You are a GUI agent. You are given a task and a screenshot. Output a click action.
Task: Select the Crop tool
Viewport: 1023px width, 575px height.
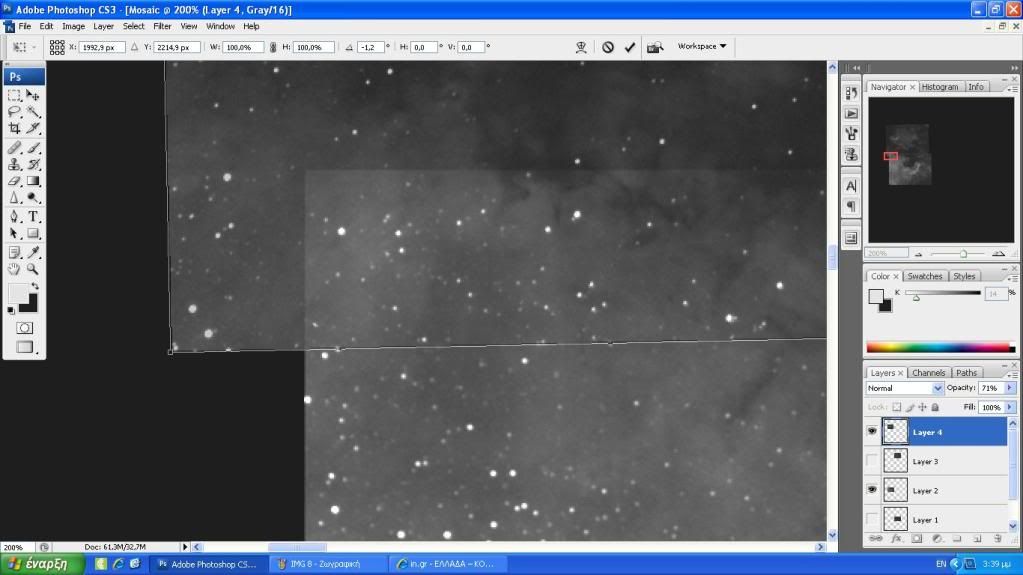[14, 128]
